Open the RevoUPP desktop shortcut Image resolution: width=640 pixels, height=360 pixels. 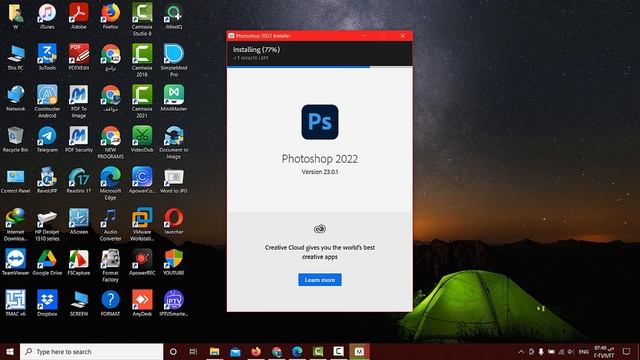coord(47,181)
